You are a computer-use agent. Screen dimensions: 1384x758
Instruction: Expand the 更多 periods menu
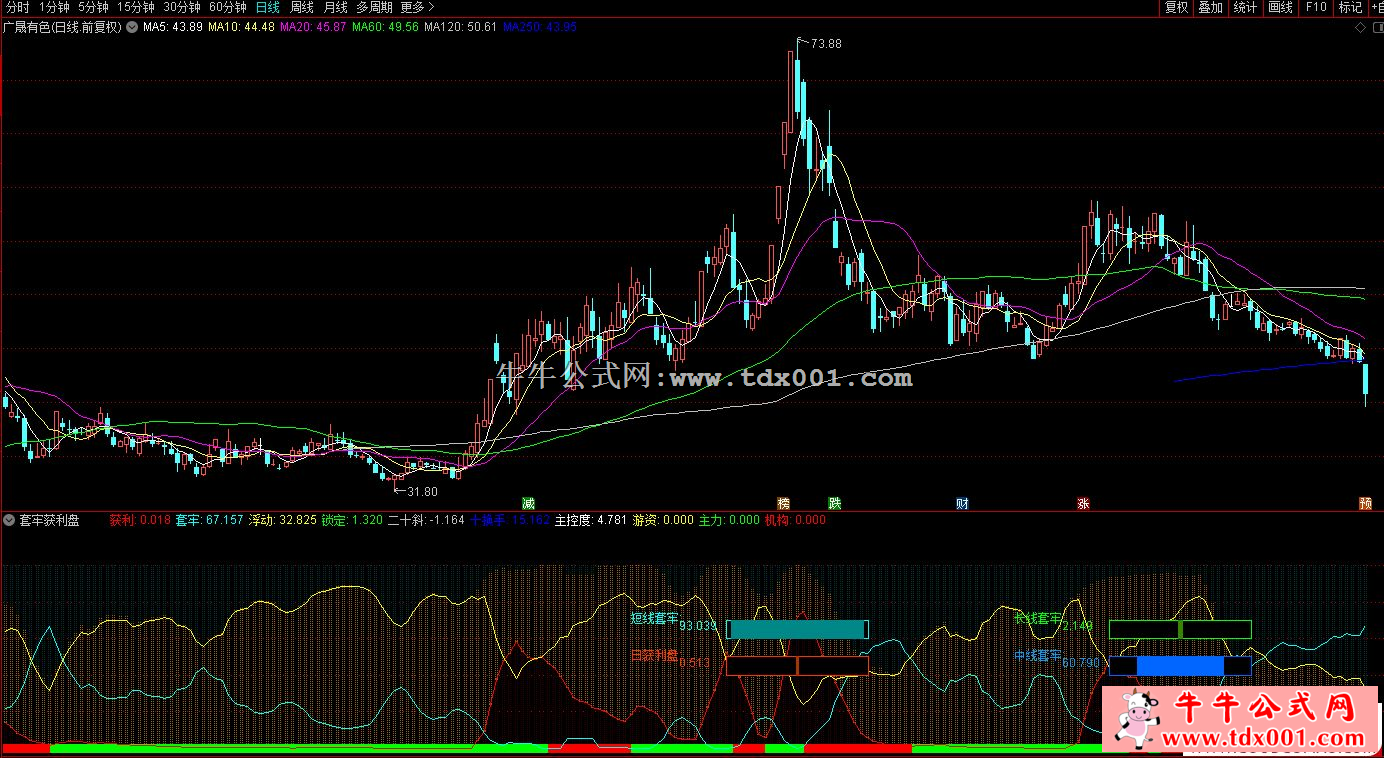(417, 7)
